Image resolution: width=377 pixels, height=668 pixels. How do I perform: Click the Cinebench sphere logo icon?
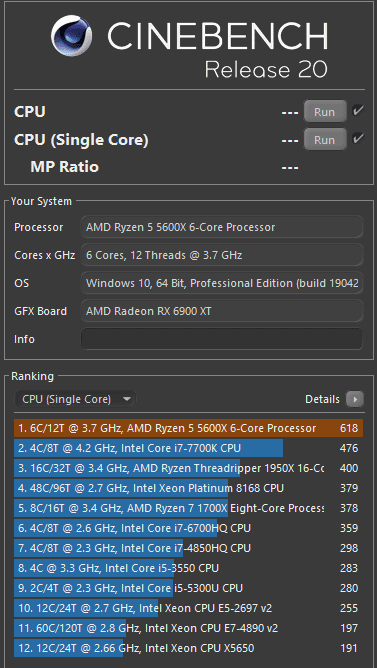pos(71,36)
